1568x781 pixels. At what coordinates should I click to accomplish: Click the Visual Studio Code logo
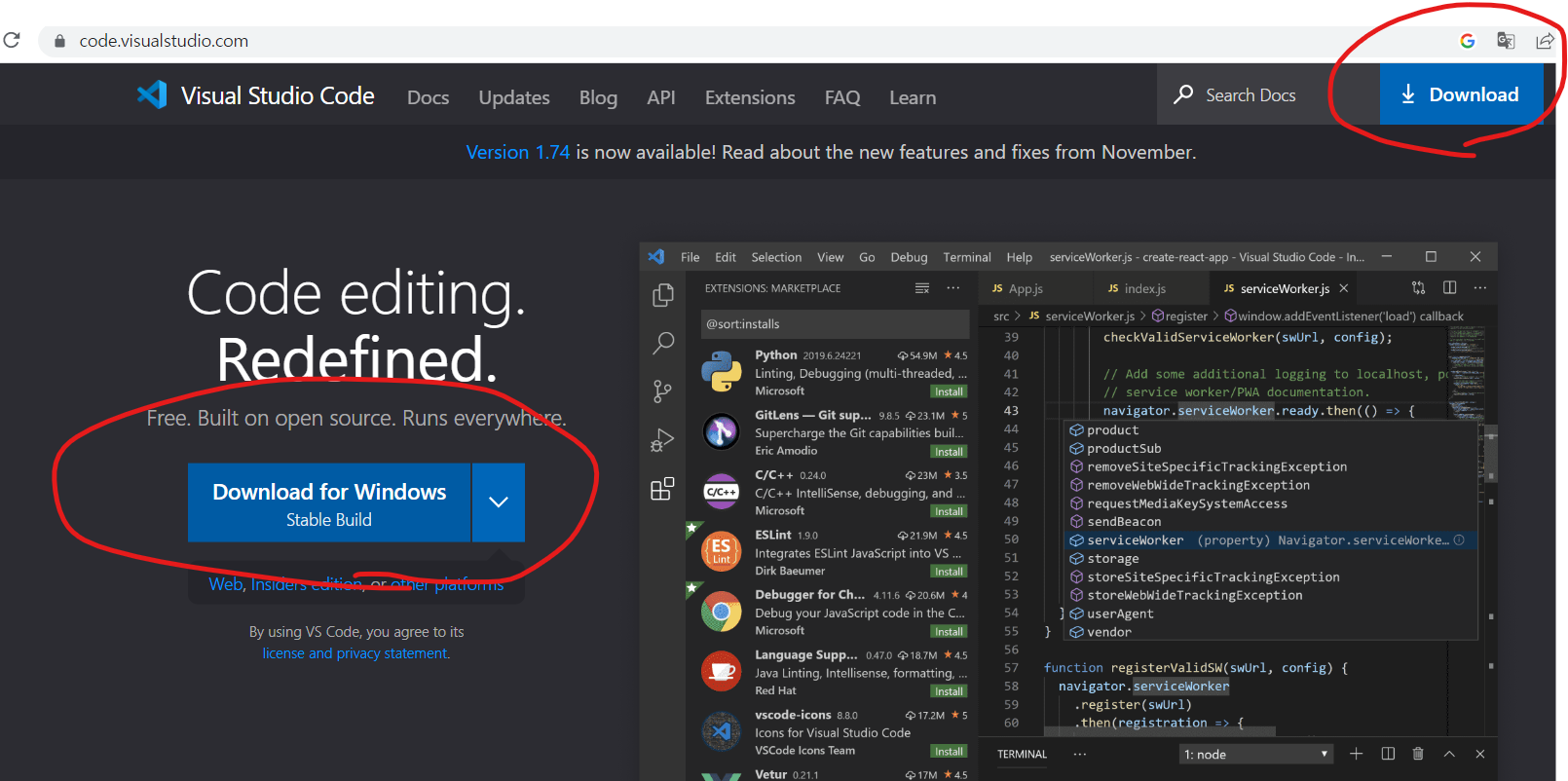[152, 94]
